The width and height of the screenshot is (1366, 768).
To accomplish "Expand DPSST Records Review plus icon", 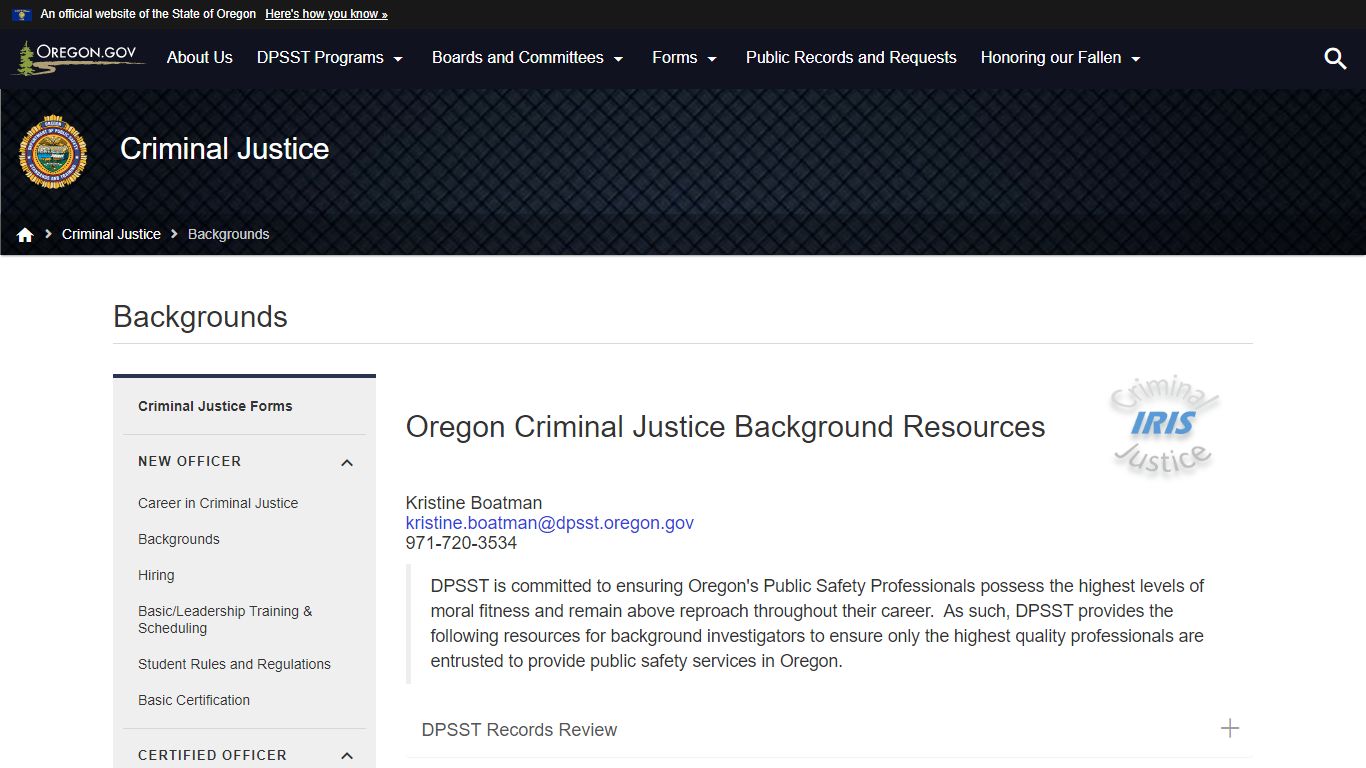I will click(x=1230, y=729).
